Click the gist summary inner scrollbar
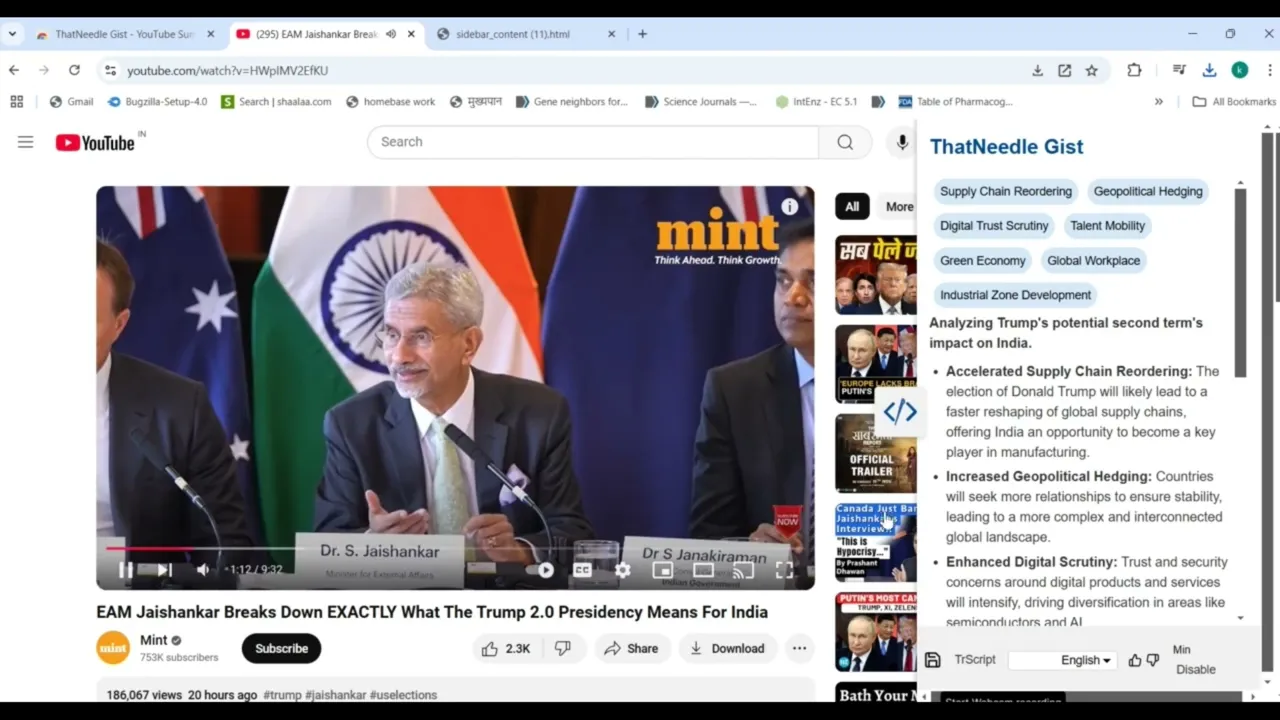The width and height of the screenshot is (1280, 720). (x=1240, y=282)
